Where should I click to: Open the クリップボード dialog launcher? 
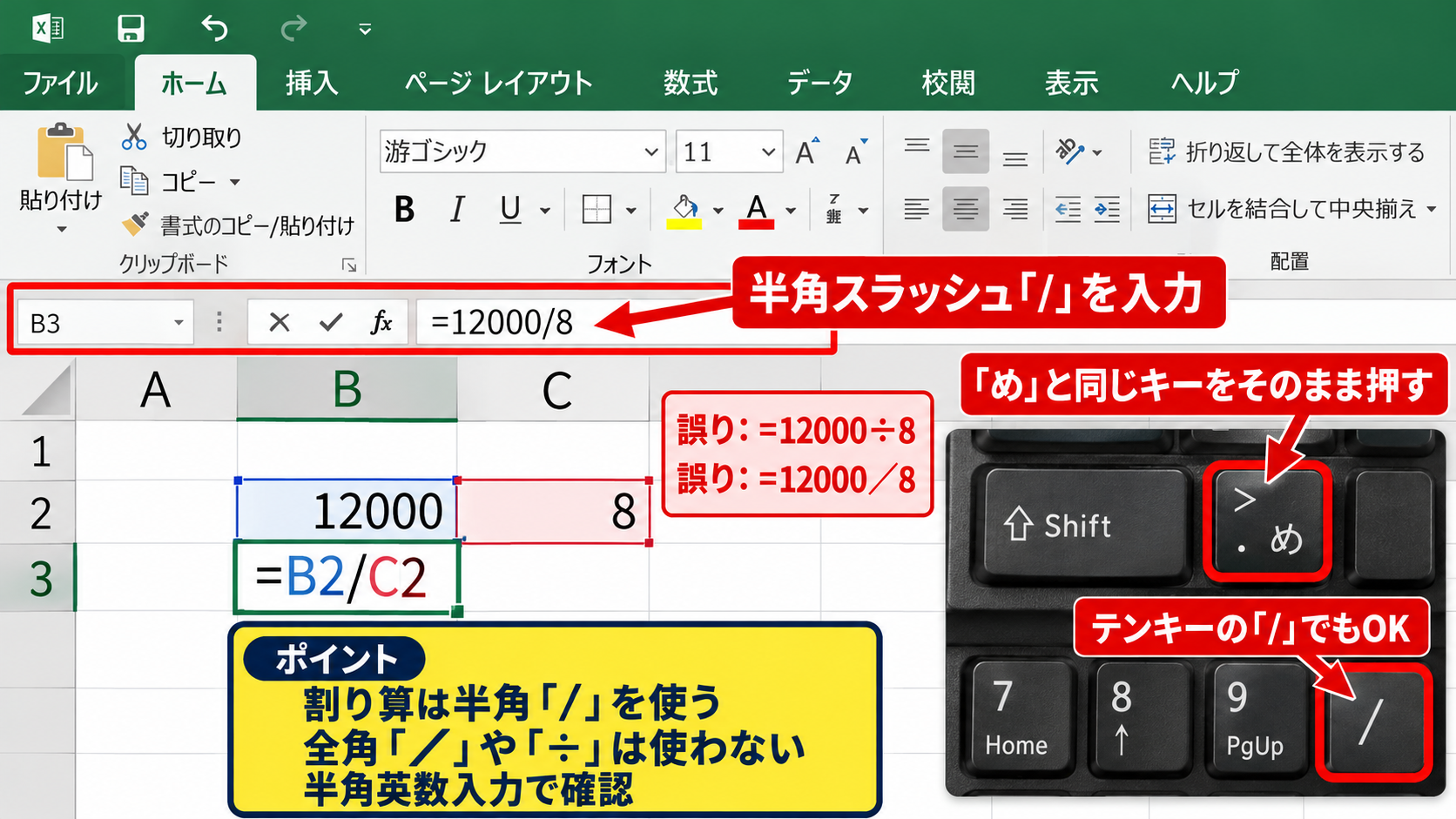tap(349, 265)
